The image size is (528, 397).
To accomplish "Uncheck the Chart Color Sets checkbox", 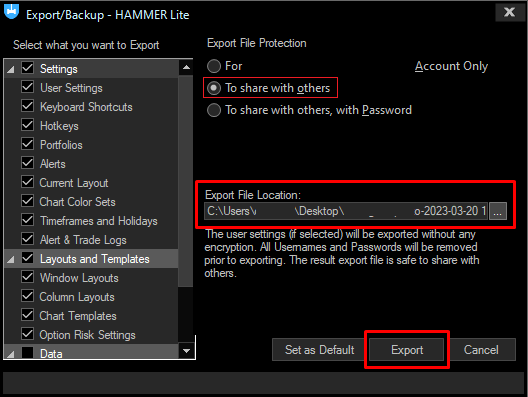I will pyautogui.click(x=28, y=201).
